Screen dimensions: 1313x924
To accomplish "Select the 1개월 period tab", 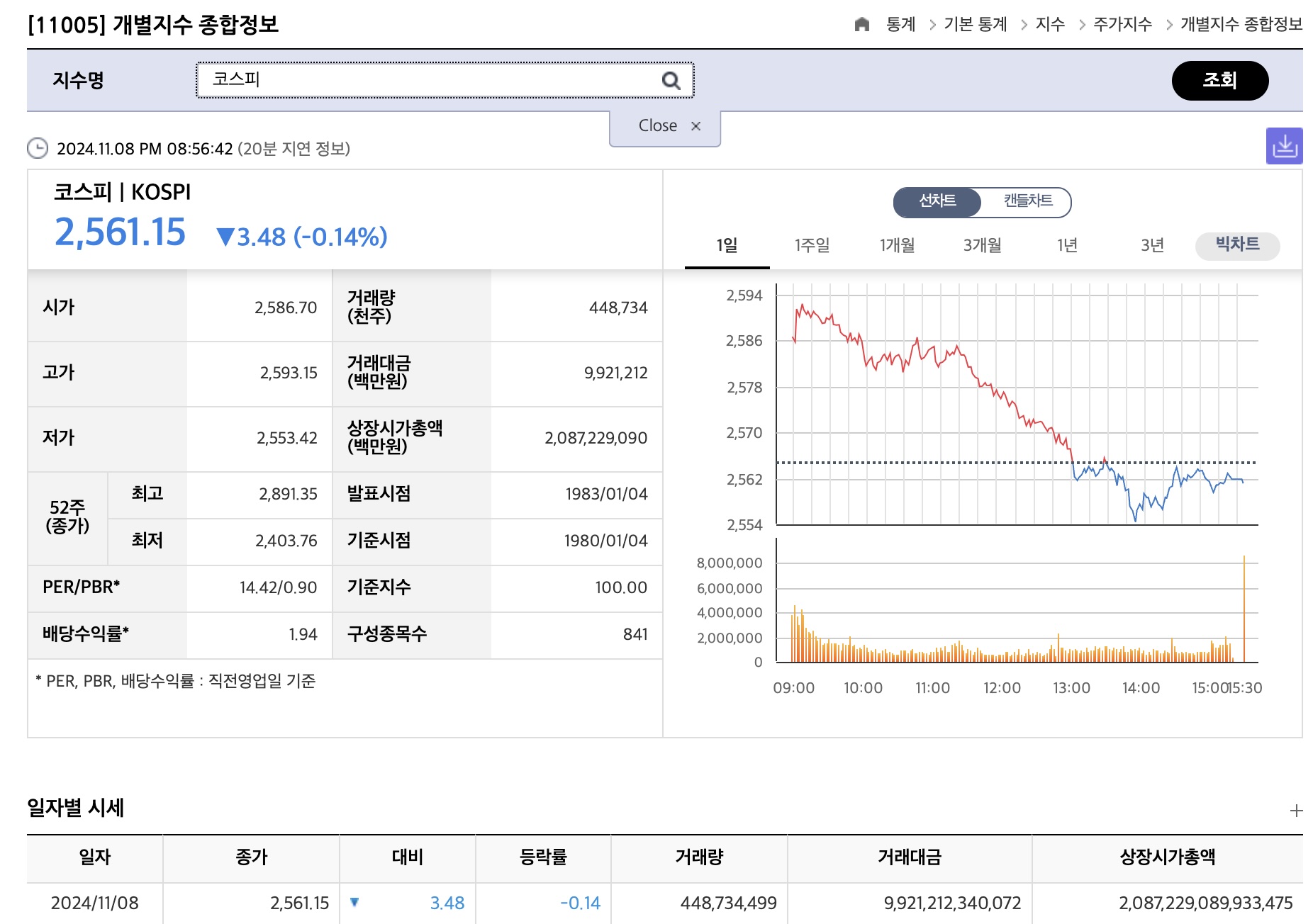I will click(x=897, y=246).
